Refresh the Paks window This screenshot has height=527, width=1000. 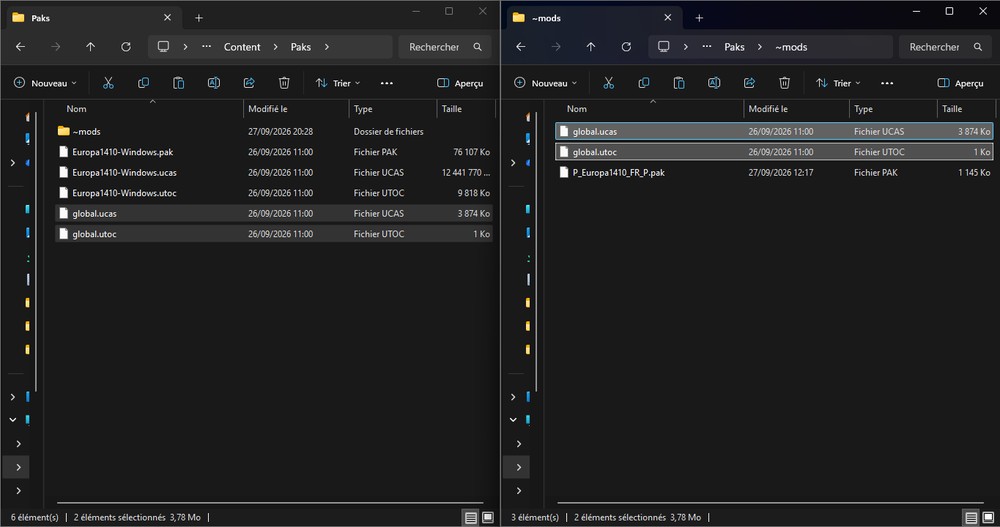coord(126,47)
